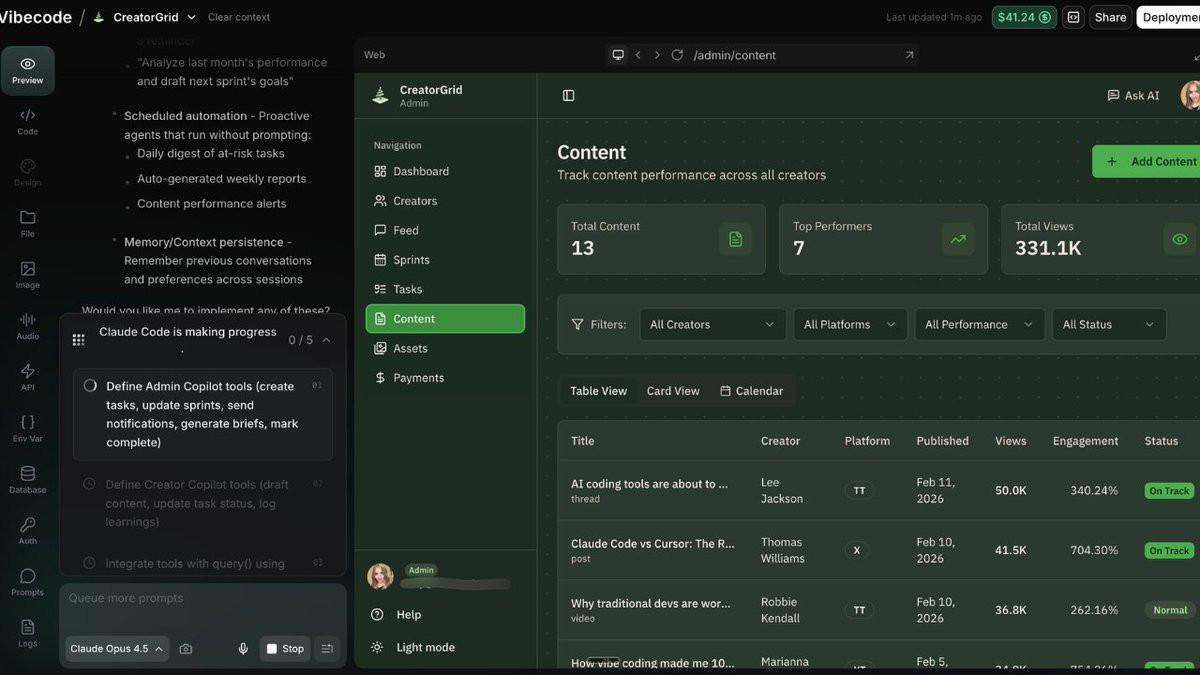This screenshot has width=1200, height=675.
Task: Open Help in admin sidebar
Action: [397, 615]
